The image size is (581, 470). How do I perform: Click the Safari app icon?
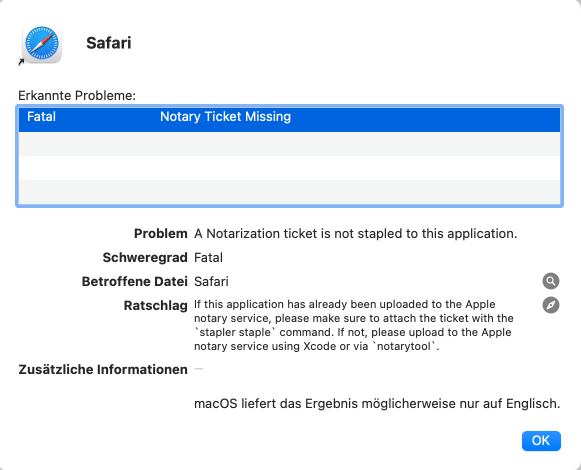pyautogui.click(x=42, y=43)
